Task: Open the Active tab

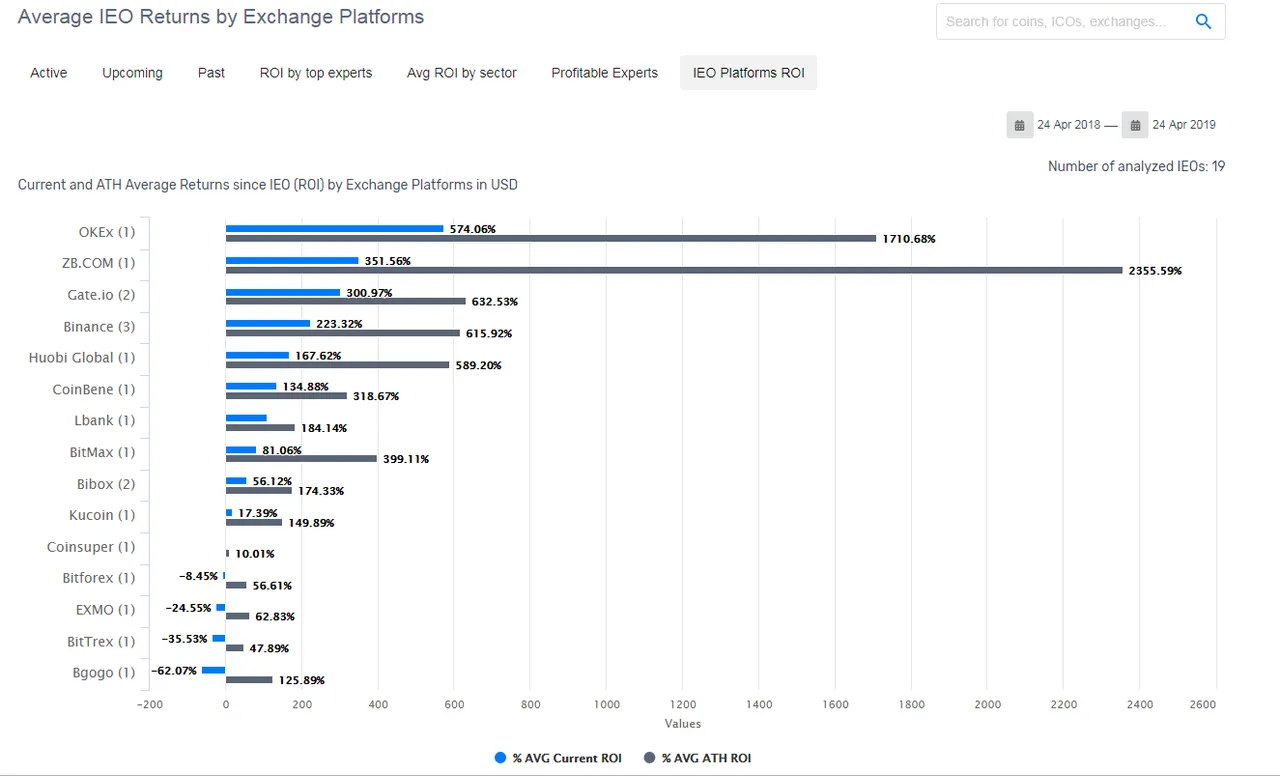Action: click(x=49, y=73)
